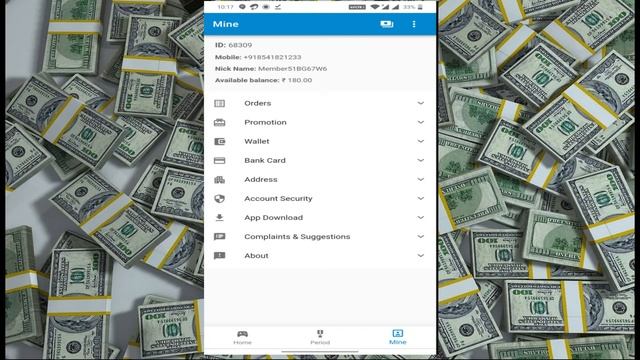This screenshot has width=640, height=360.
Task: Select the Mine tab in bottom bar
Action: (x=398, y=338)
